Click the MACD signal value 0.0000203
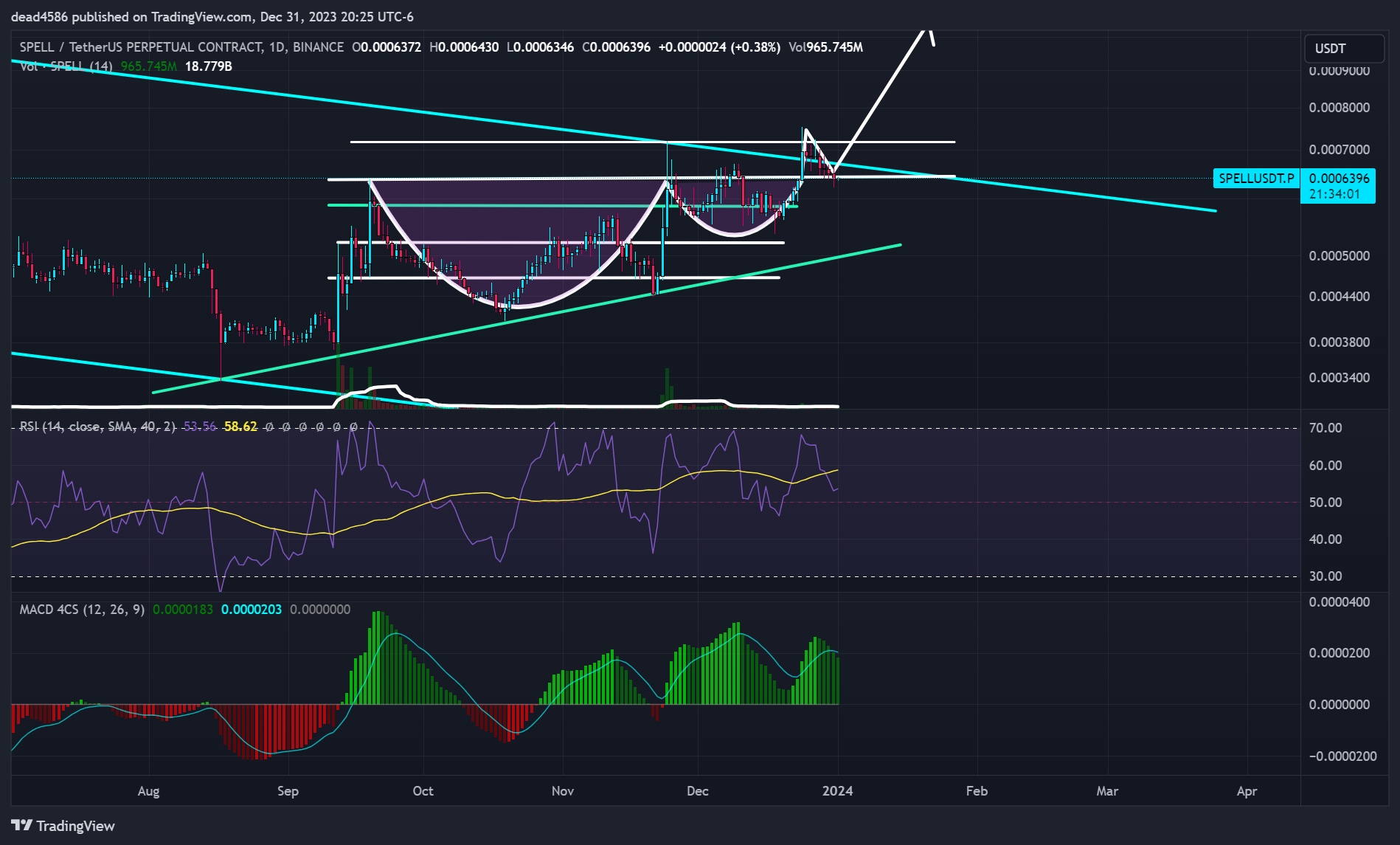Image resolution: width=1400 pixels, height=845 pixels. pyautogui.click(x=251, y=610)
